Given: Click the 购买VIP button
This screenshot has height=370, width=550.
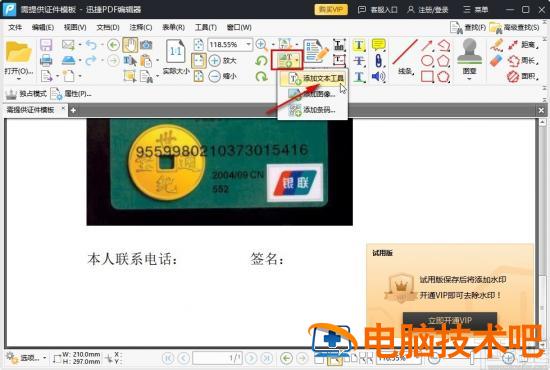Looking at the screenshot, I should point(331,9).
